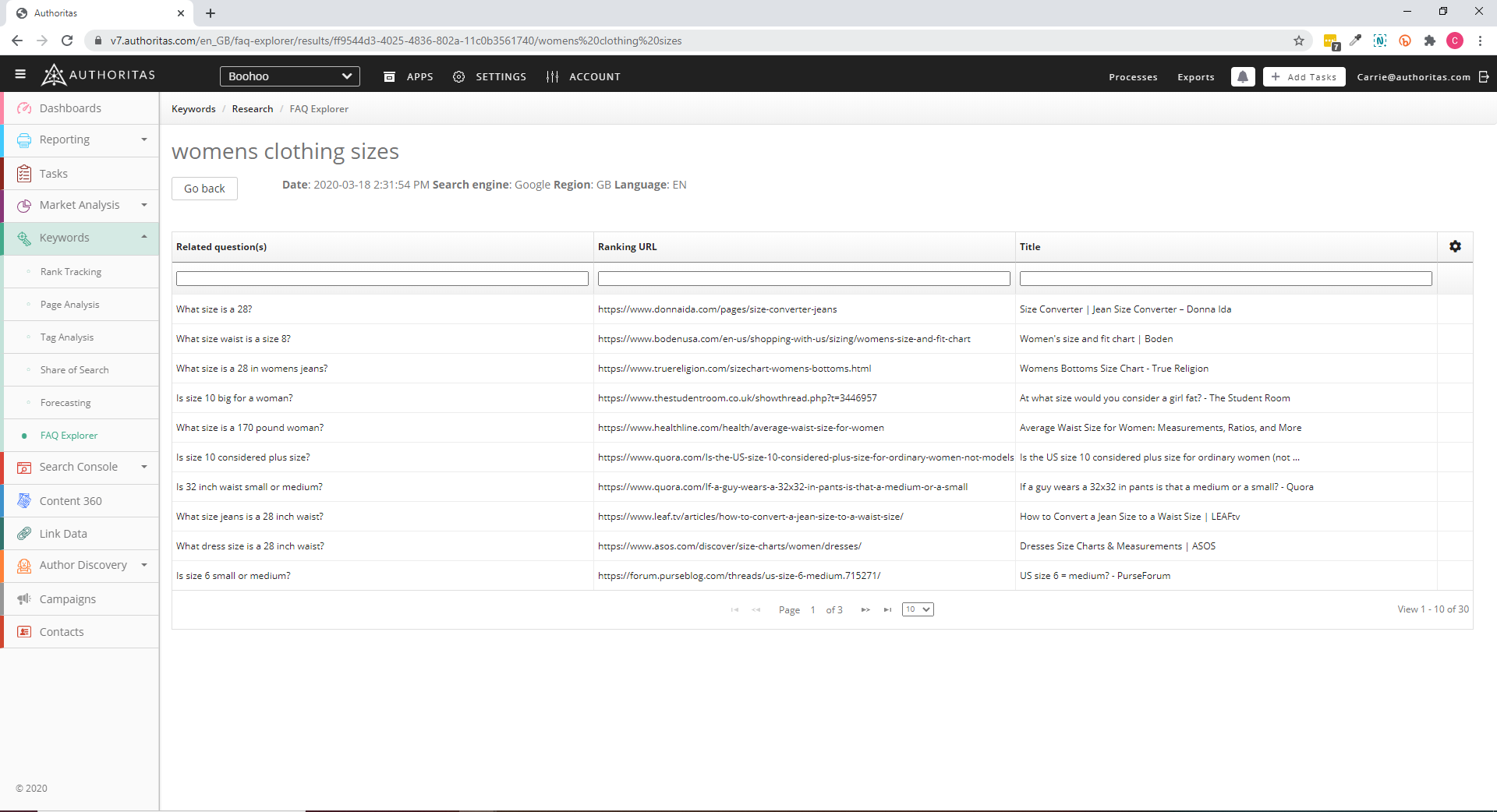Jump to last results page arrow
1497x812 pixels.
[x=887, y=609]
